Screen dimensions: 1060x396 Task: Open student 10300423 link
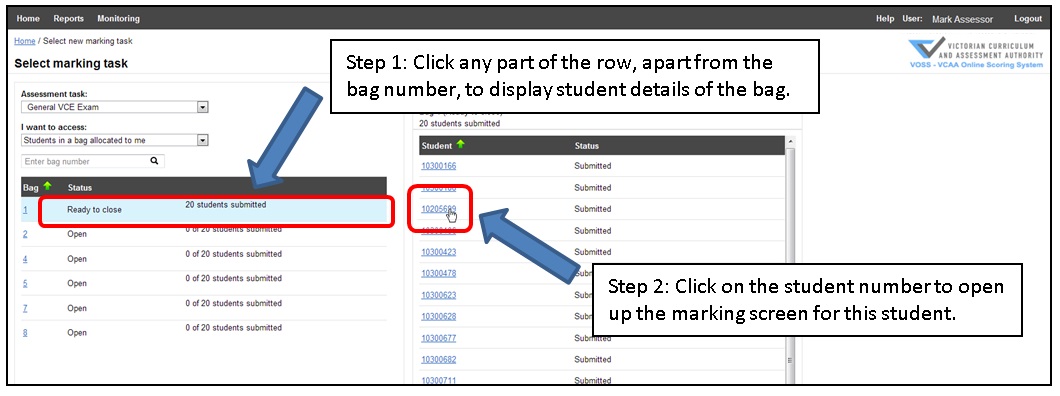coord(439,252)
